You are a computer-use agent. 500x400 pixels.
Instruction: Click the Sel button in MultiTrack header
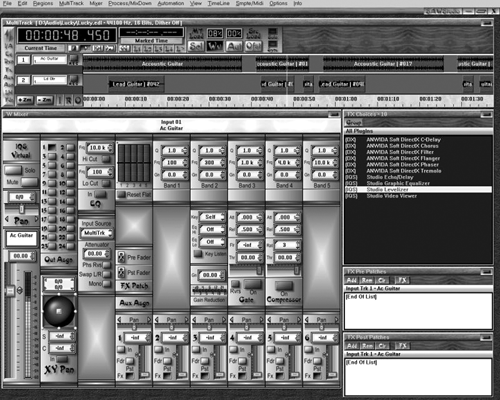(x=196, y=46)
